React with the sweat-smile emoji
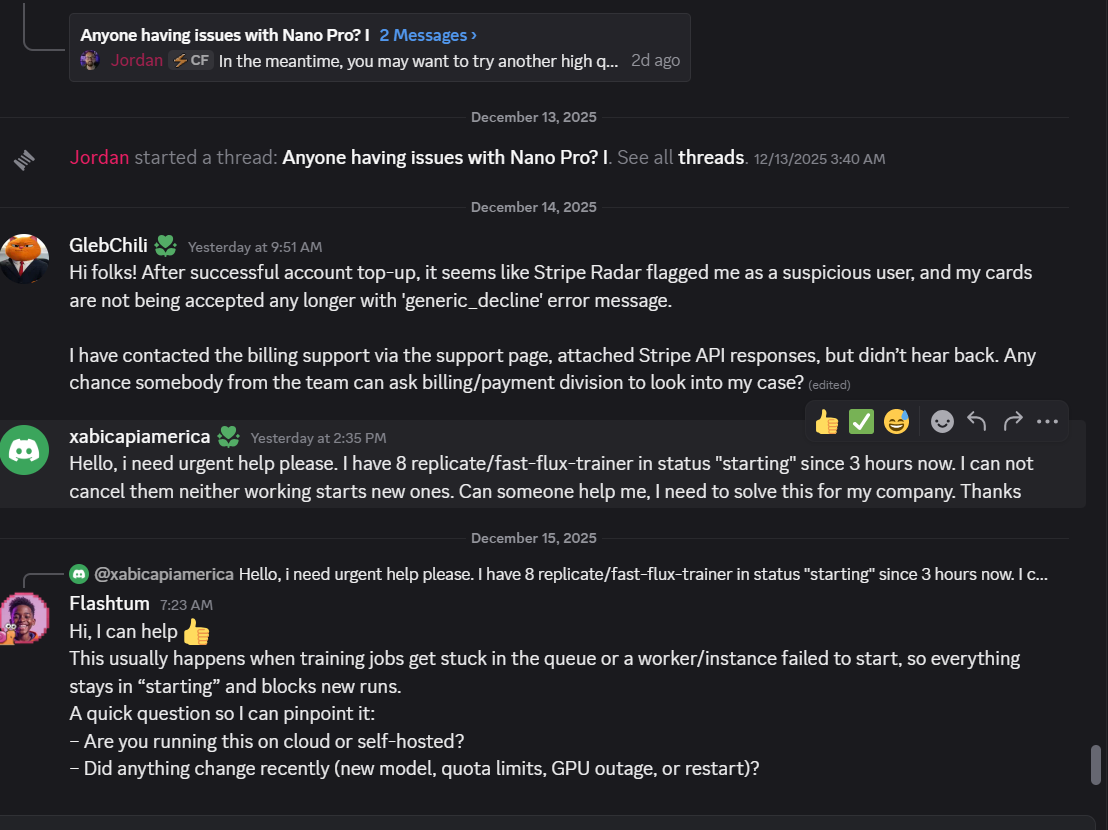The image size is (1108, 830). coord(896,421)
